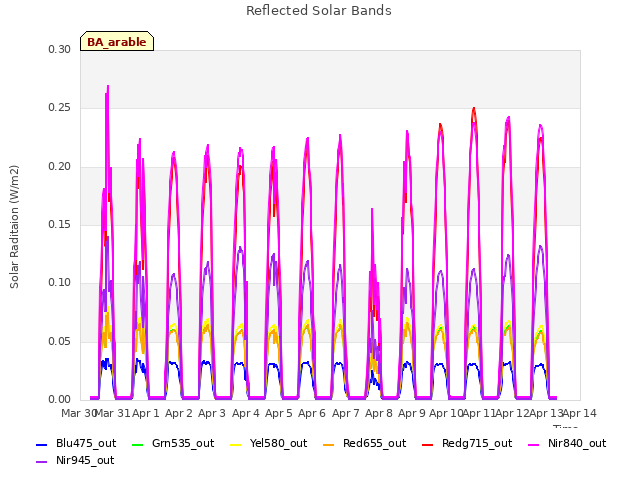Click the Apr 8 x-axis date label
Viewport: 640px width, 480px height.
(x=379, y=413)
